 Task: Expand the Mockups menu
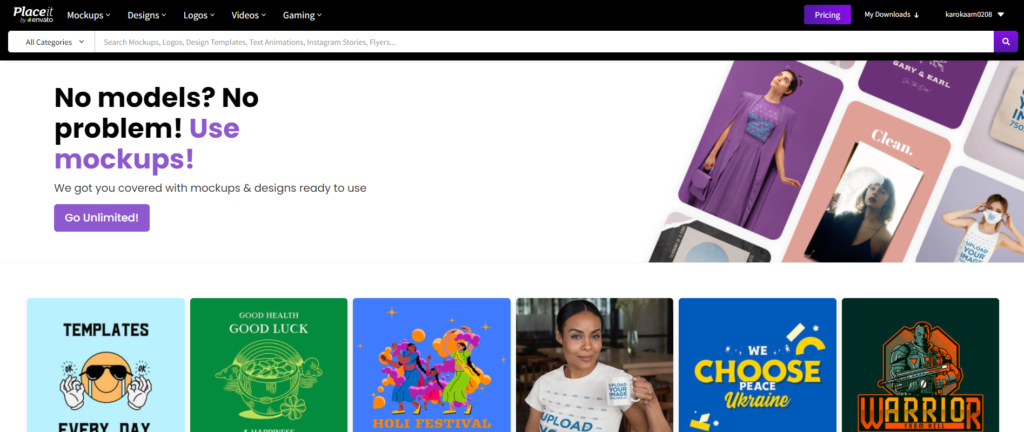(89, 14)
